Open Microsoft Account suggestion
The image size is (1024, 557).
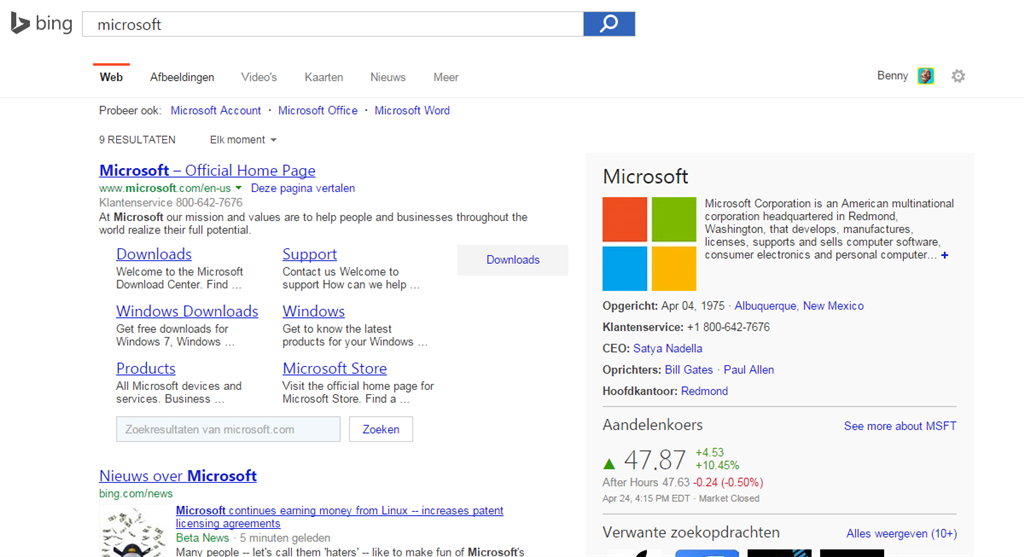pyautogui.click(x=216, y=110)
